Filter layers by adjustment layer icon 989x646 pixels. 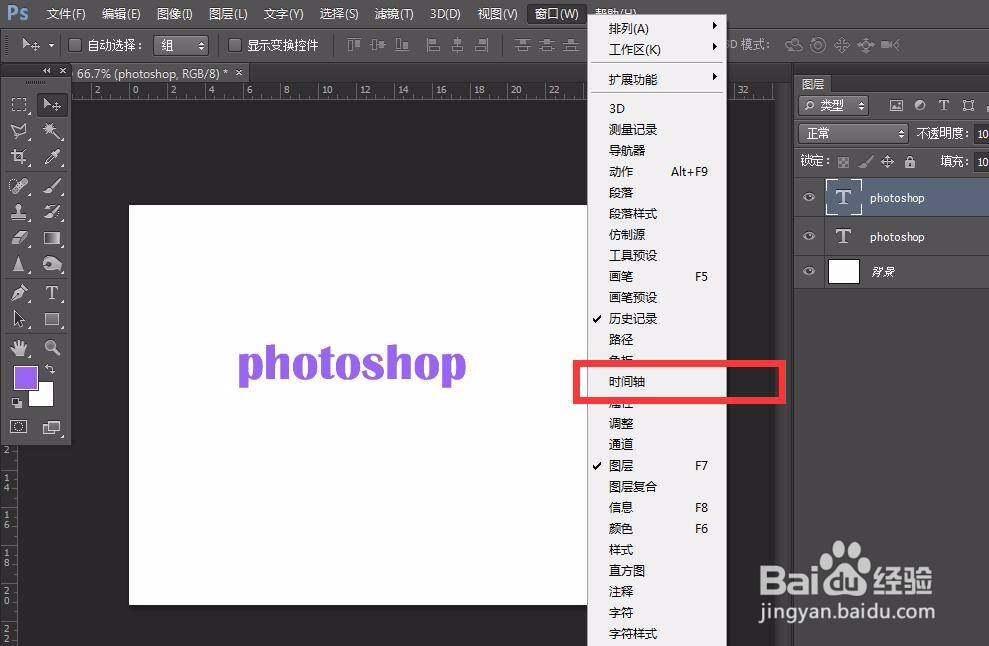[920, 105]
